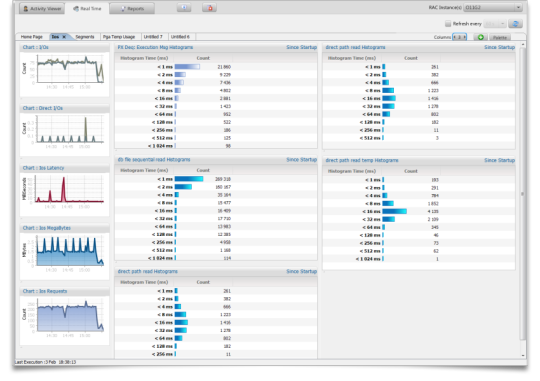Select the < 1 024 ms row in PX Deq table
The height and width of the screenshot is (381, 540).
click(216, 146)
